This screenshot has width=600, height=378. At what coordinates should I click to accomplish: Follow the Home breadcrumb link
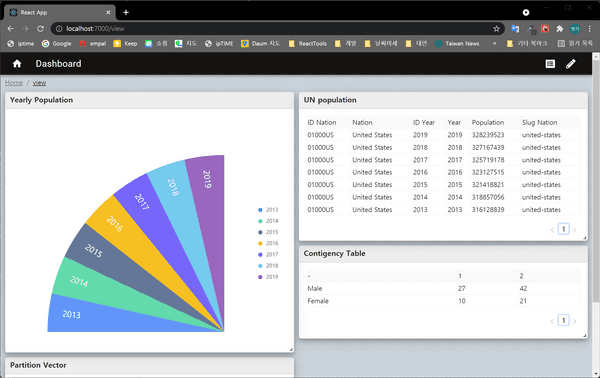14,83
